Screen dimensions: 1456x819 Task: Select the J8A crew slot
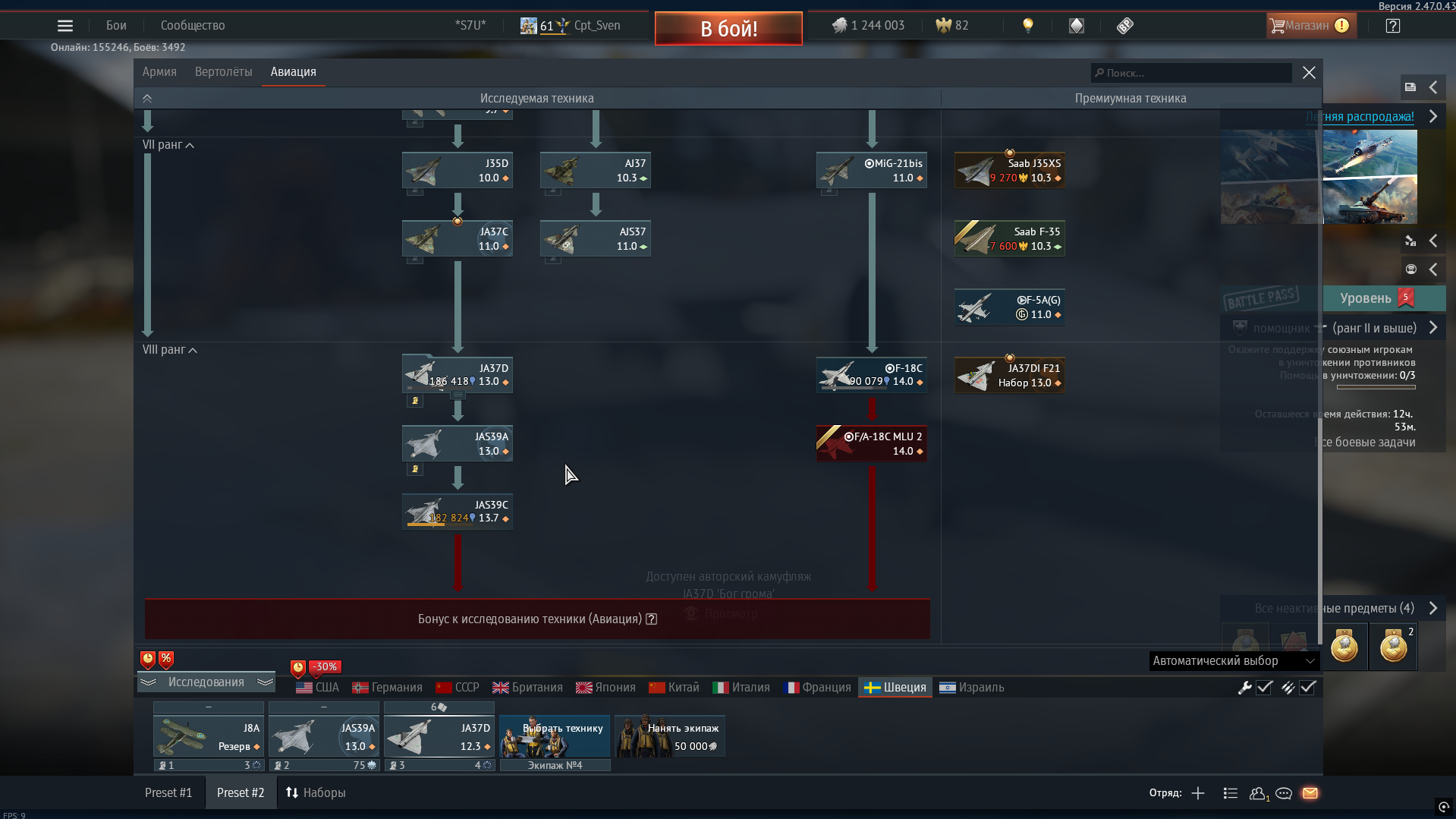pos(209,736)
